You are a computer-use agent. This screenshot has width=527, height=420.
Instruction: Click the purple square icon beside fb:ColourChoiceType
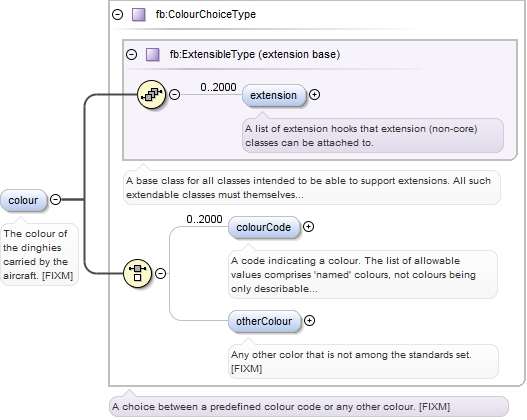(138, 15)
